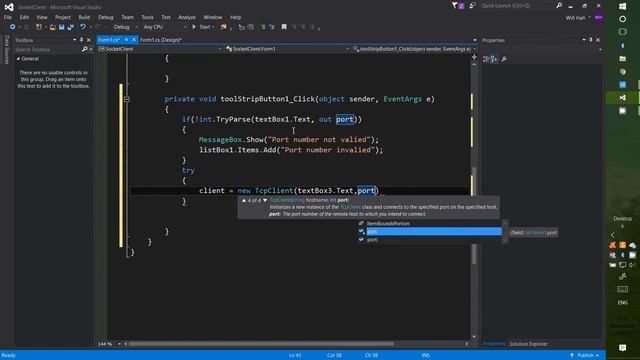Click the New Project toolbar icon
Viewport: 640px width, 360px height.
38,27
